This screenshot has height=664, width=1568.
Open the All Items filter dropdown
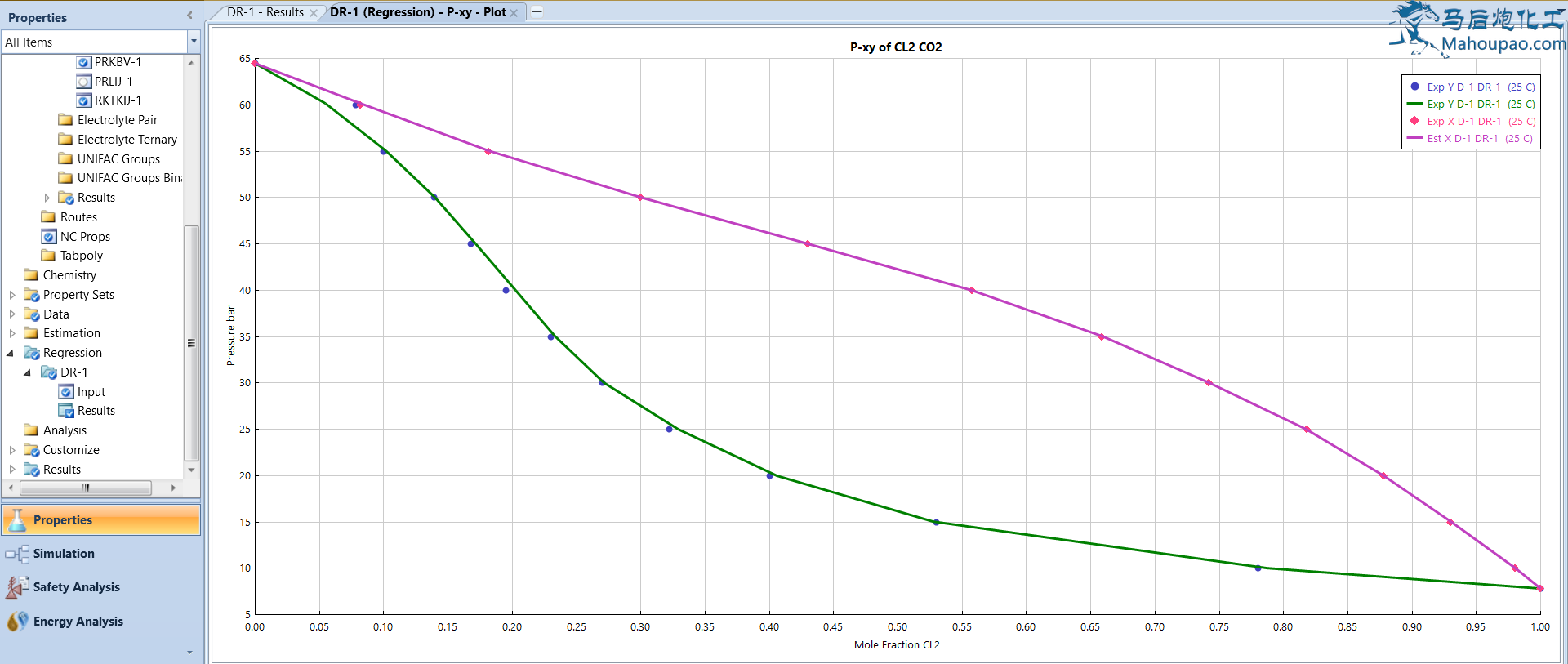[x=194, y=42]
